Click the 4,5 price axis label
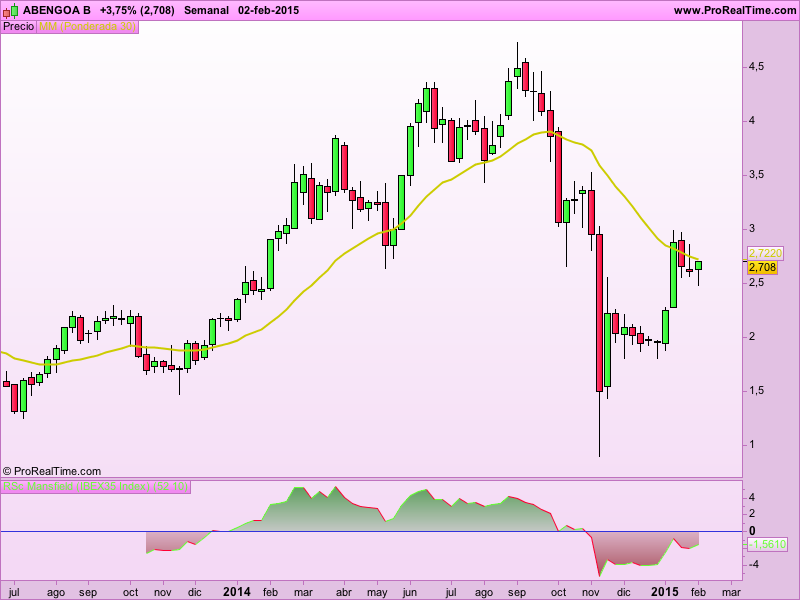Viewport: 800px width, 600px height. coord(756,67)
